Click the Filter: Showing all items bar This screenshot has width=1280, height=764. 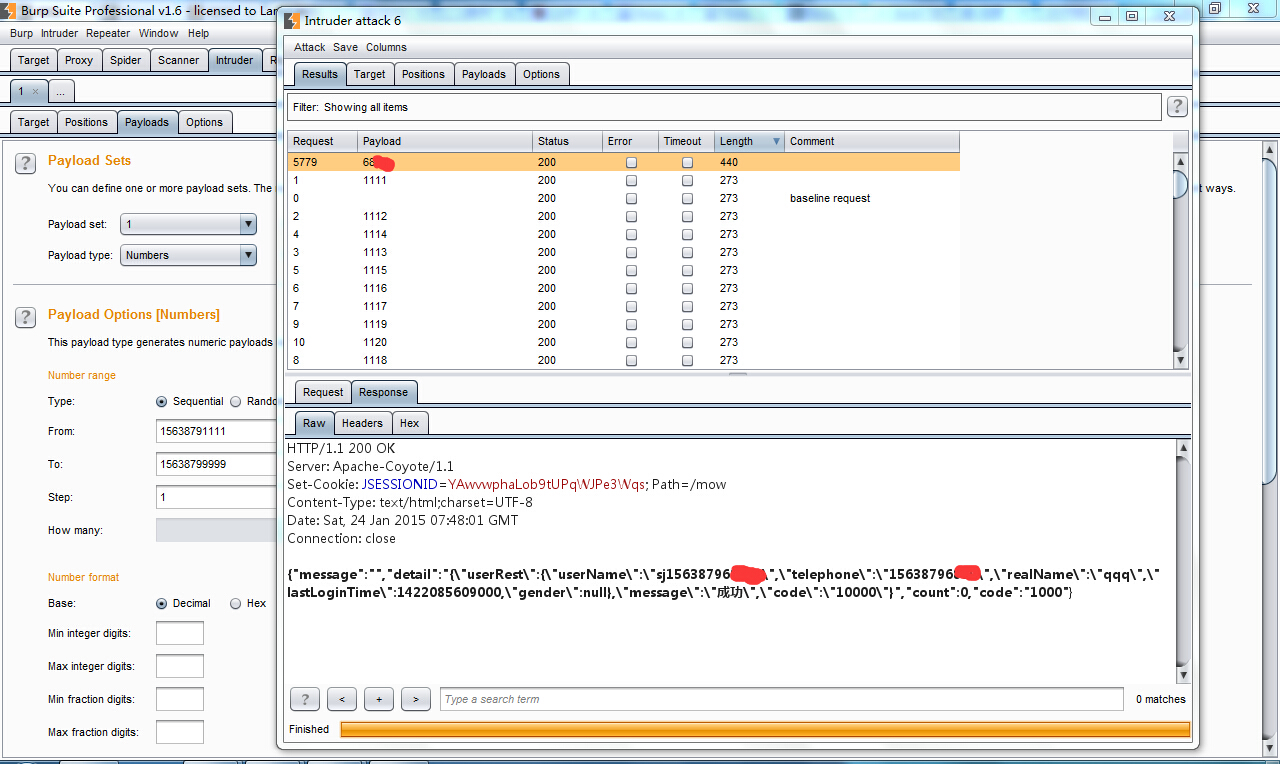click(x=724, y=107)
